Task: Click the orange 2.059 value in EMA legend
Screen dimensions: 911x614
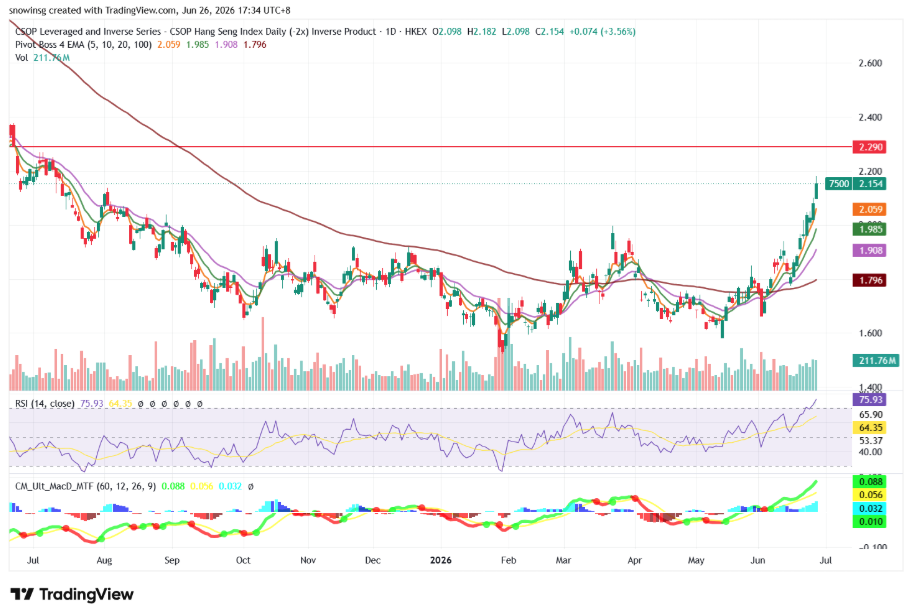Action: point(168,45)
